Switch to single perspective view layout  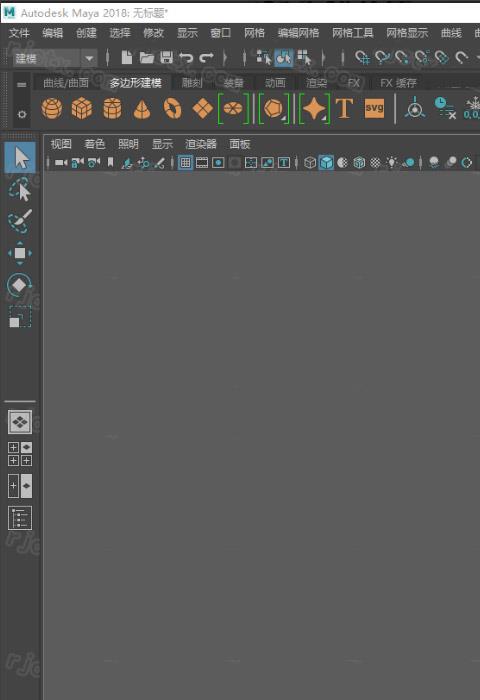pos(20,422)
